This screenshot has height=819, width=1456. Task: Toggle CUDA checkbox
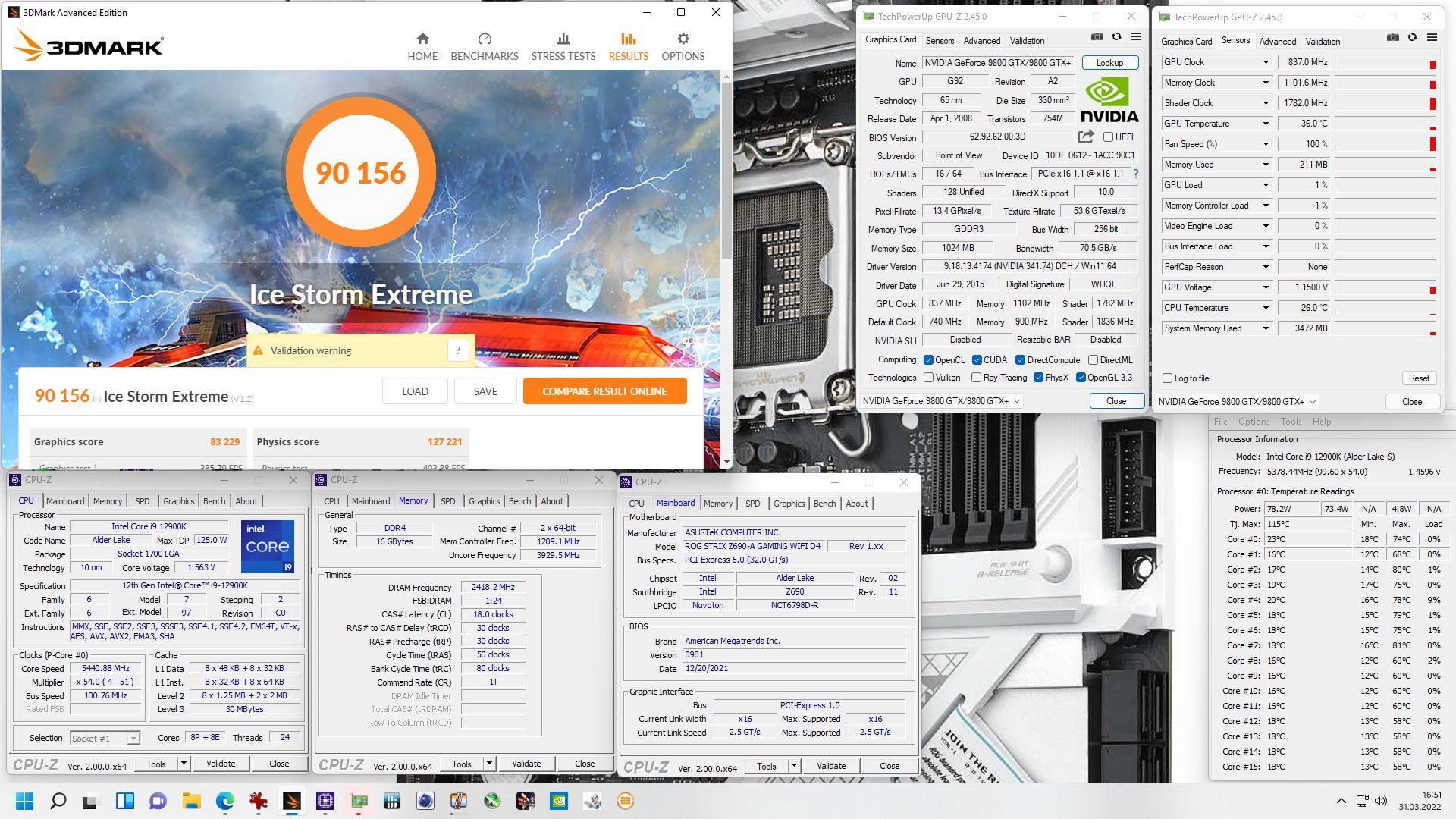coord(977,360)
